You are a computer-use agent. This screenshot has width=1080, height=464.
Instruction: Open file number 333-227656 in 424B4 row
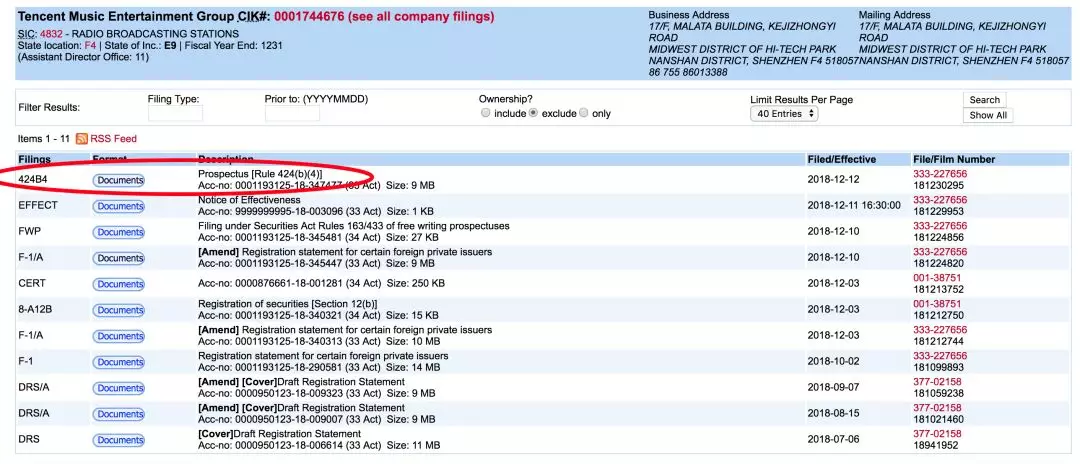940,174
